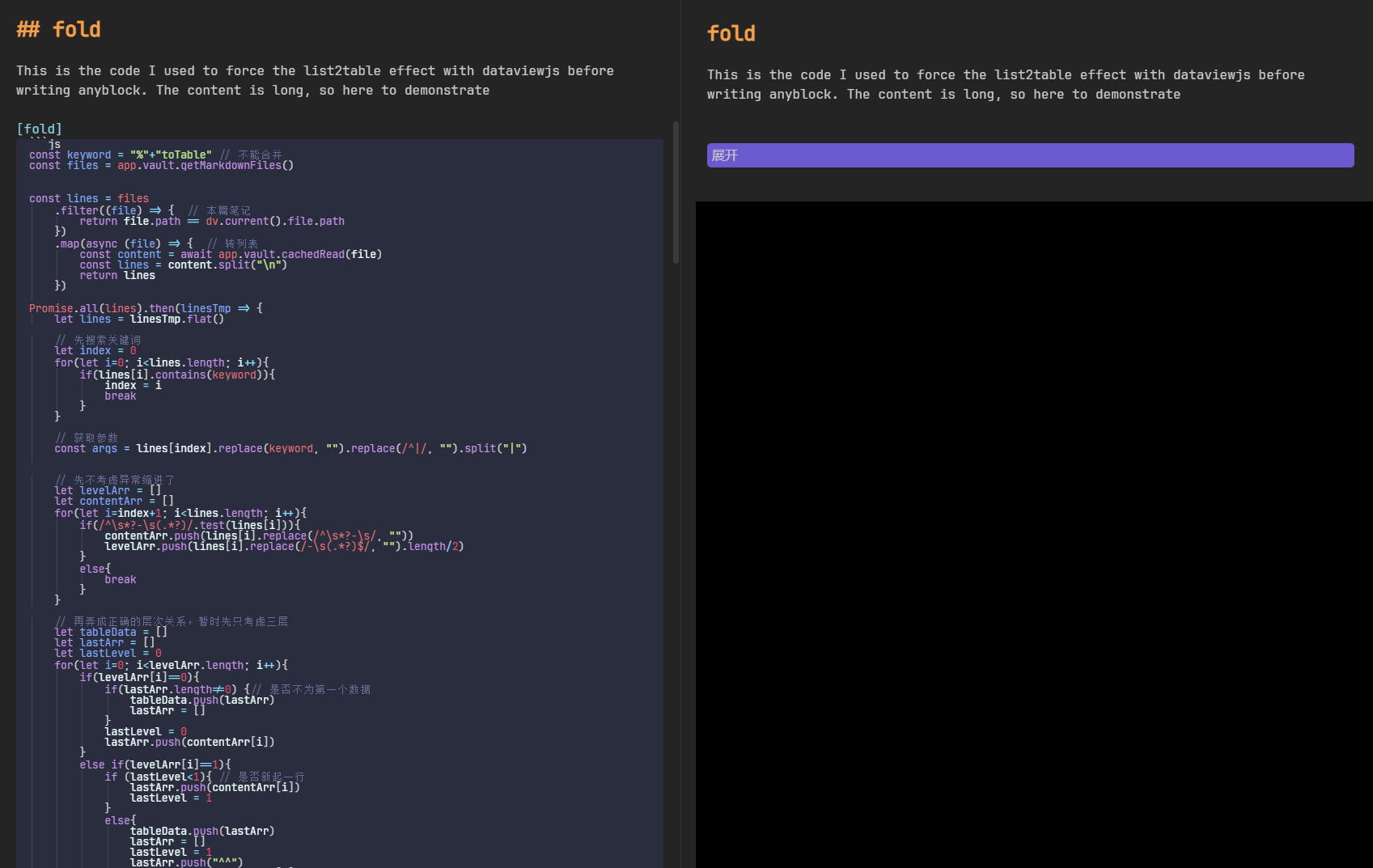Click the description paragraph in editor pane
The width and height of the screenshot is (1373, 868).
(315, 81)
